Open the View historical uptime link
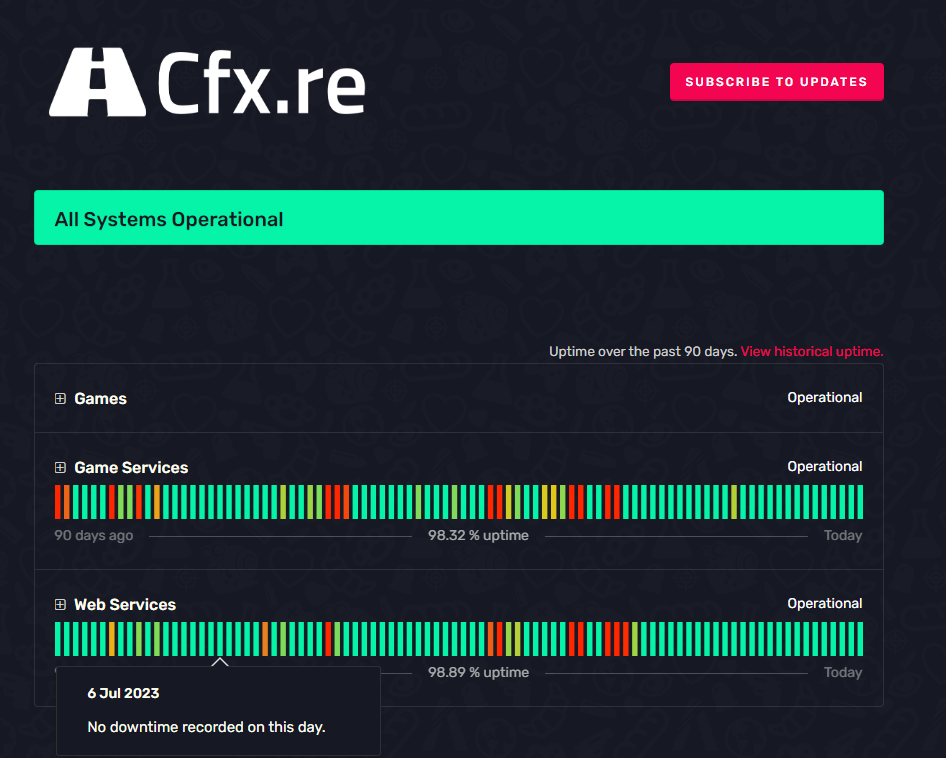This screenshot has width=946, height=758. pyautogui.click(x=811, y=351)
